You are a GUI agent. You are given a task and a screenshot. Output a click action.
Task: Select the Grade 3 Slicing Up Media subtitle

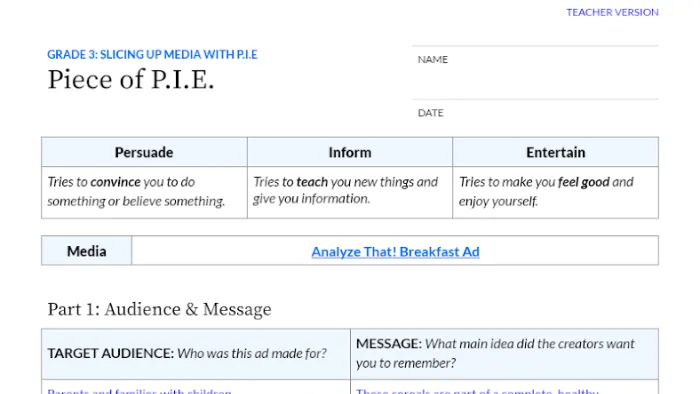point(152,54)
